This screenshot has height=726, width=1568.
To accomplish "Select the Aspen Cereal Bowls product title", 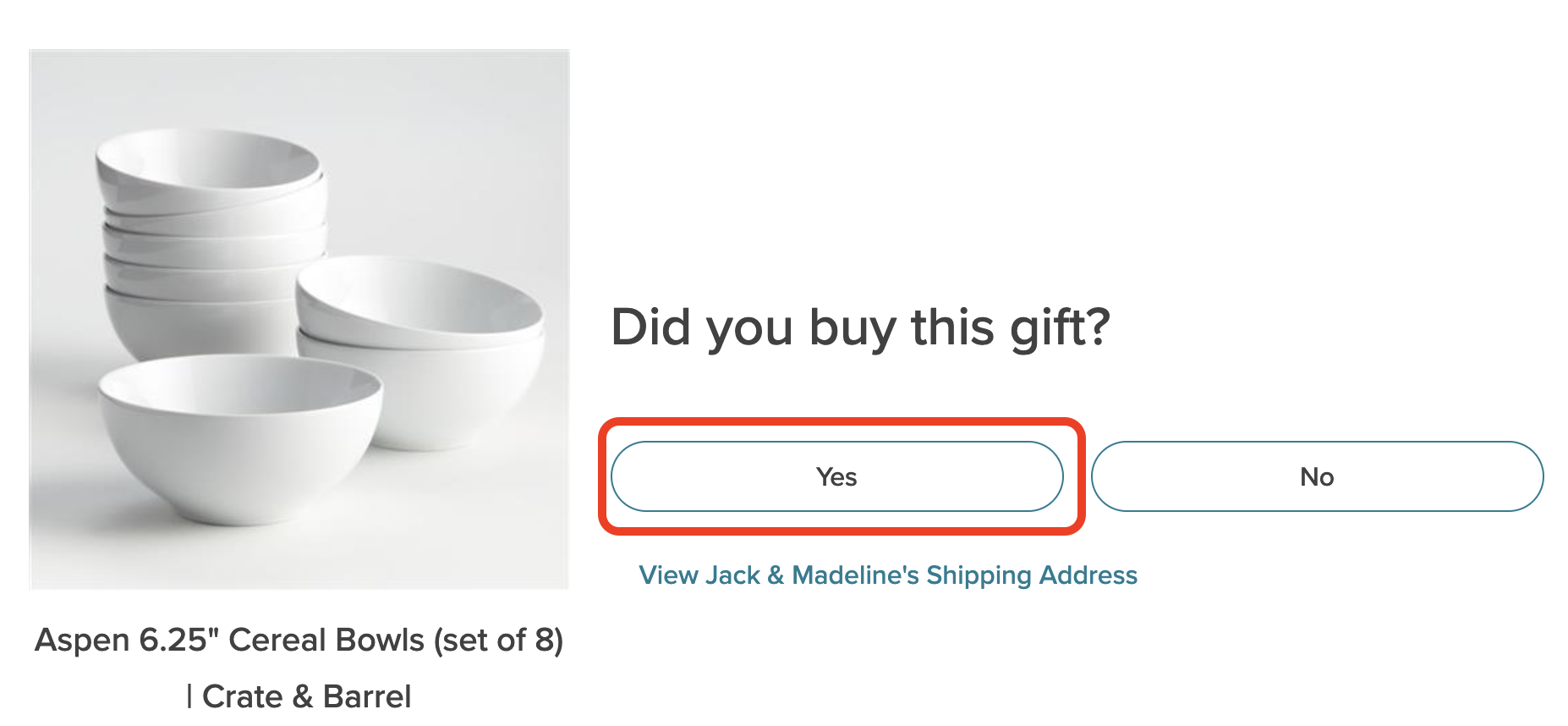I will click(299, 641).
